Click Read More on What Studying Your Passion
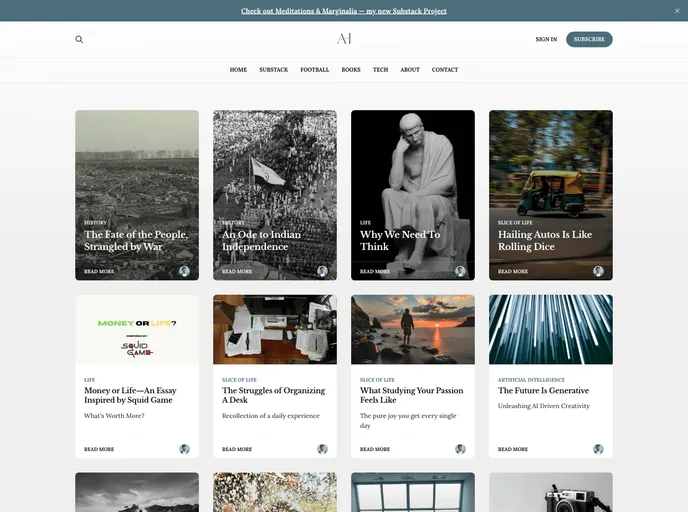This screenshot has width=688, height=512. [375, 449]
